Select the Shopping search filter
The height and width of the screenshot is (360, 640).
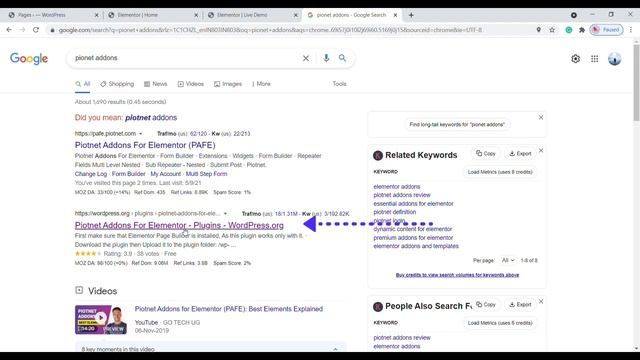point(117,84)
